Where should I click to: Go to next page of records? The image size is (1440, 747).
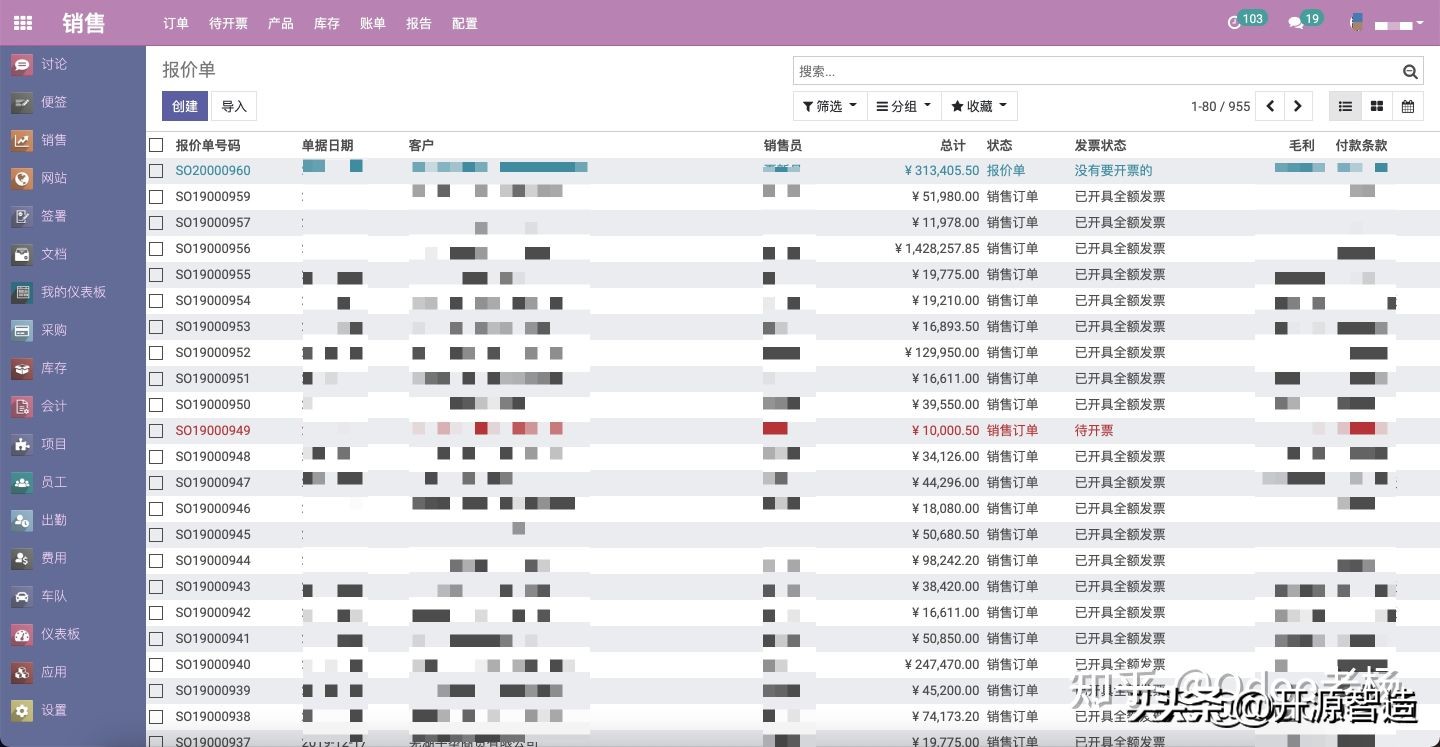pyautogui.click(x=1298, y=106)
